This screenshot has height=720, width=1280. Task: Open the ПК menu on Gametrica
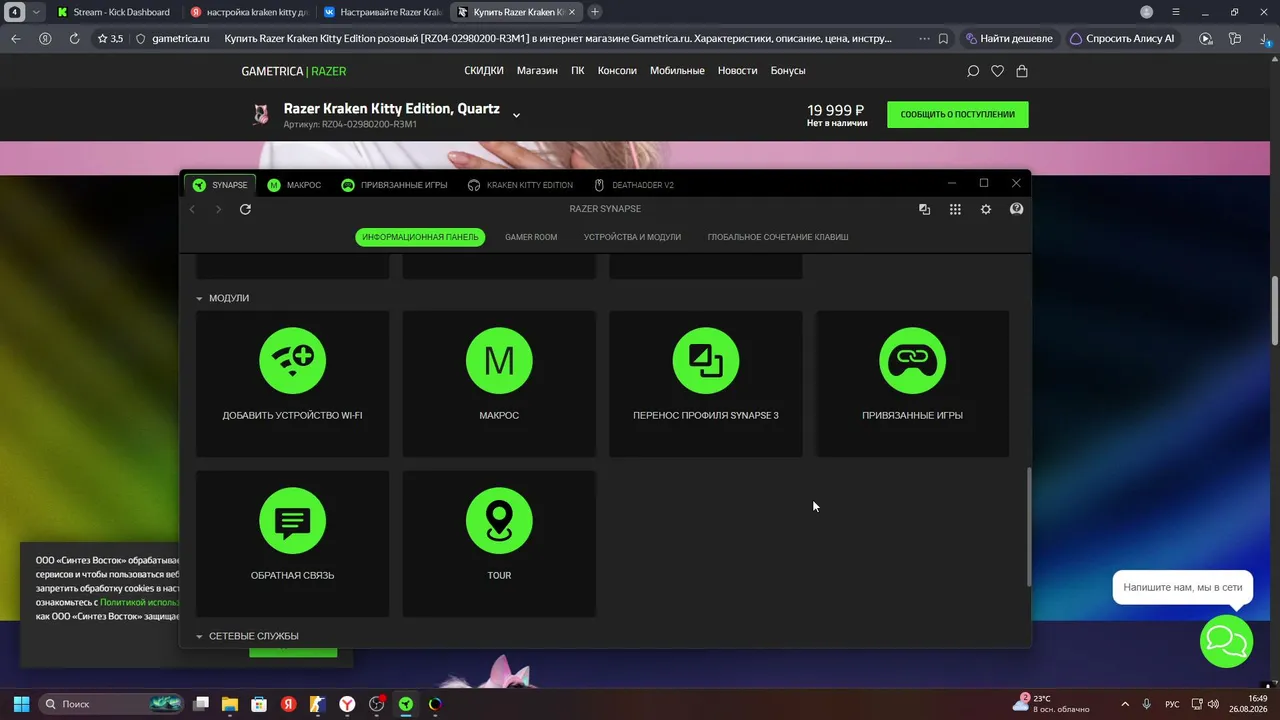click(578, 71)
